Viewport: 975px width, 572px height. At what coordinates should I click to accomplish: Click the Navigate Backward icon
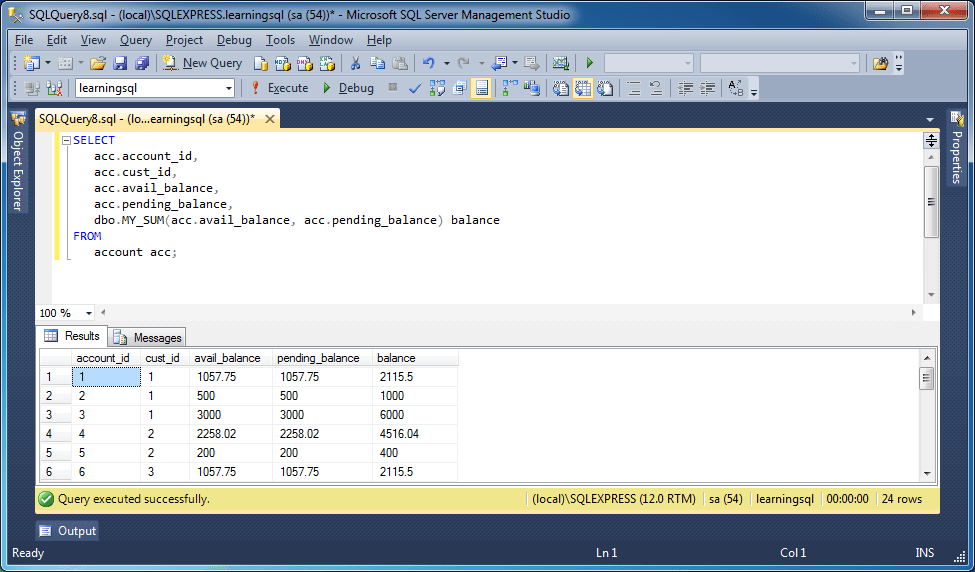tap(499, 63)
